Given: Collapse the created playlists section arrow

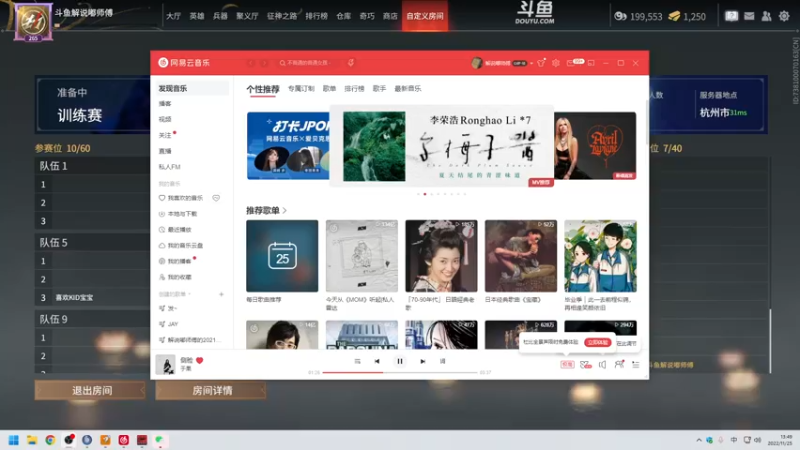Looking at the screenshot, I should [189, 294].
